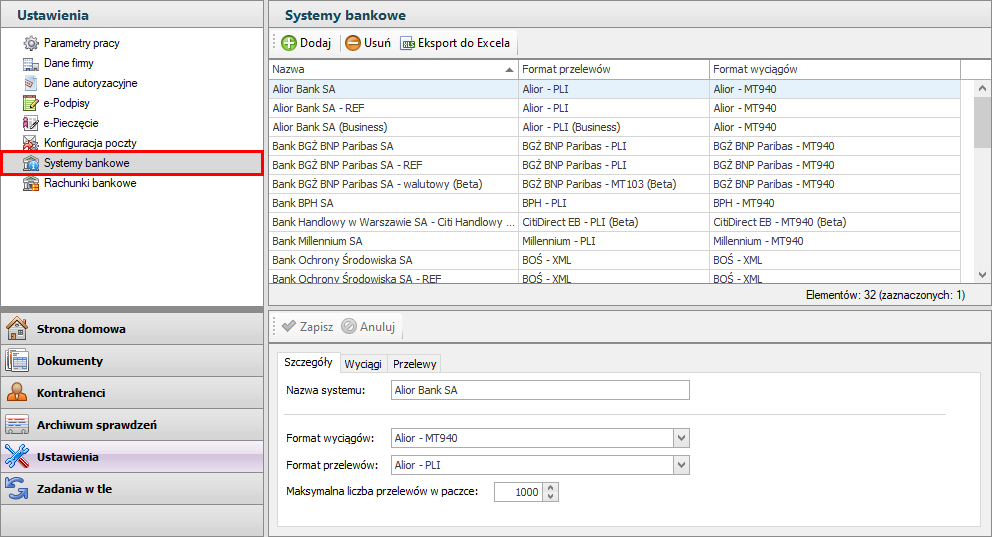The height and width of the screenshot is (537, 992).
Task: Go to Strona domowa section
Action: click(80, 329)
